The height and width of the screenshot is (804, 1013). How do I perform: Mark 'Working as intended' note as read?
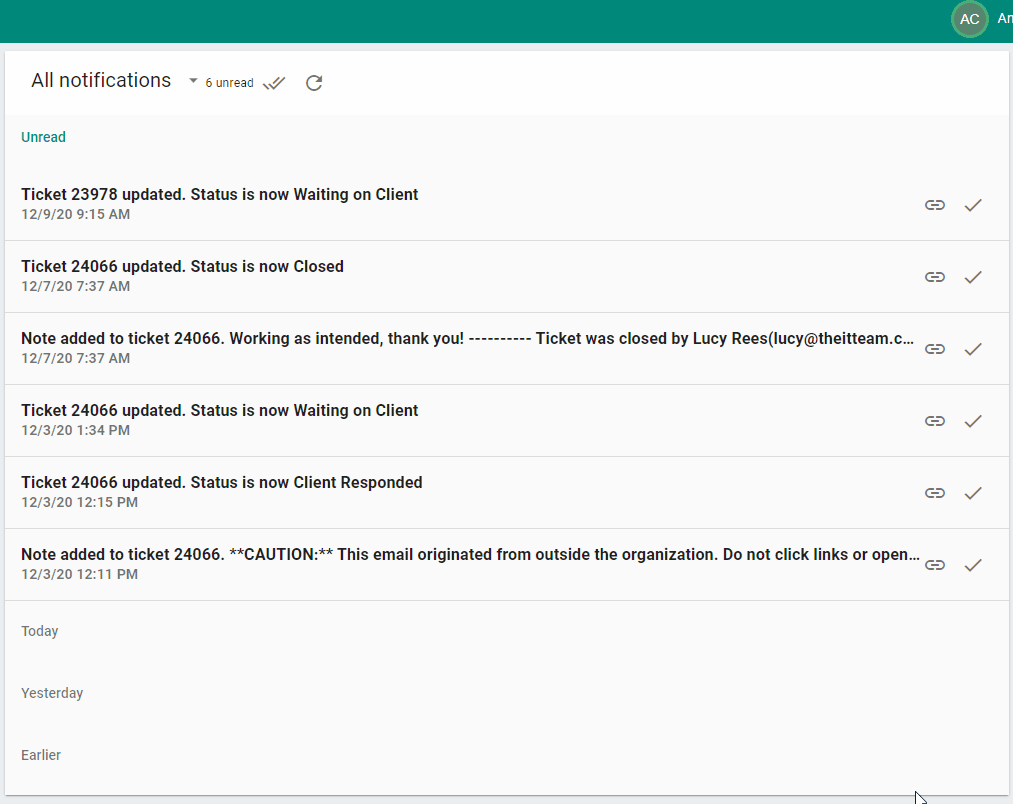tap(973, 349)
